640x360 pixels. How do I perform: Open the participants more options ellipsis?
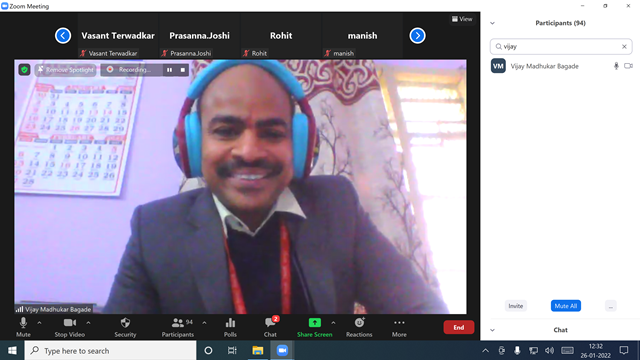pyautogui.click(x=610, y=306)
